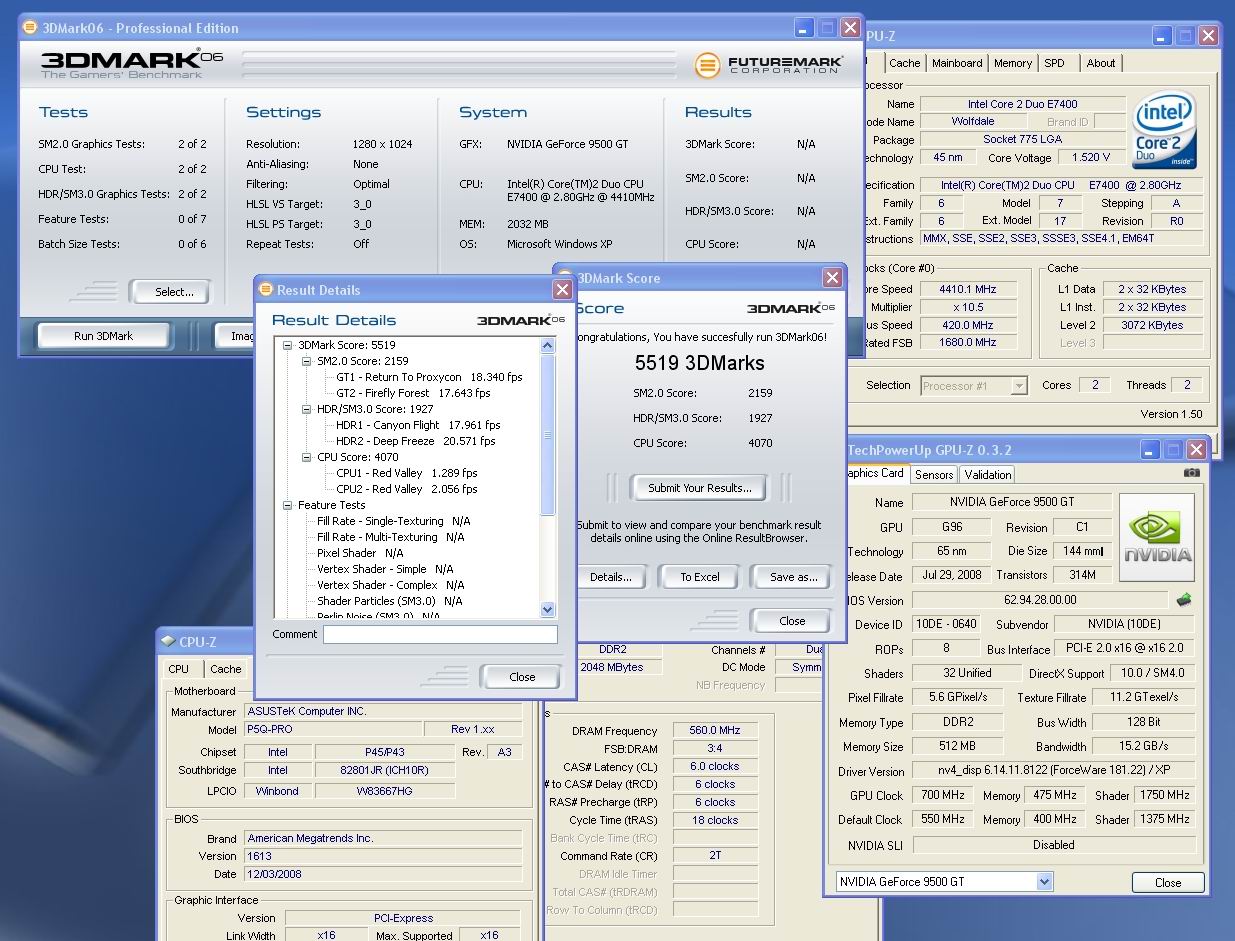Select Shader Particles (SM3.0) row
The image size is (1235, 941).
tap(389, 601)
